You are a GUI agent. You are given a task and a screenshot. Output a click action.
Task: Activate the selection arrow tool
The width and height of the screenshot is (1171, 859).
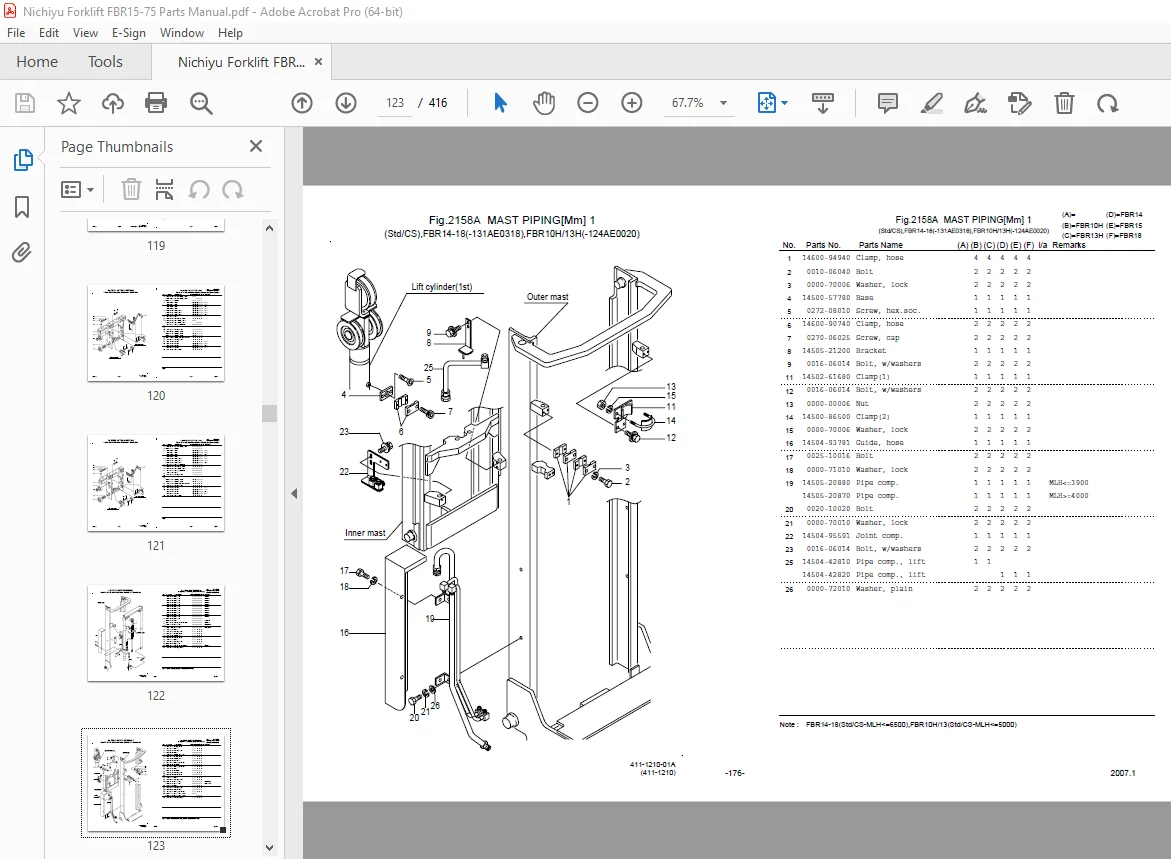[x=500, y=103]
